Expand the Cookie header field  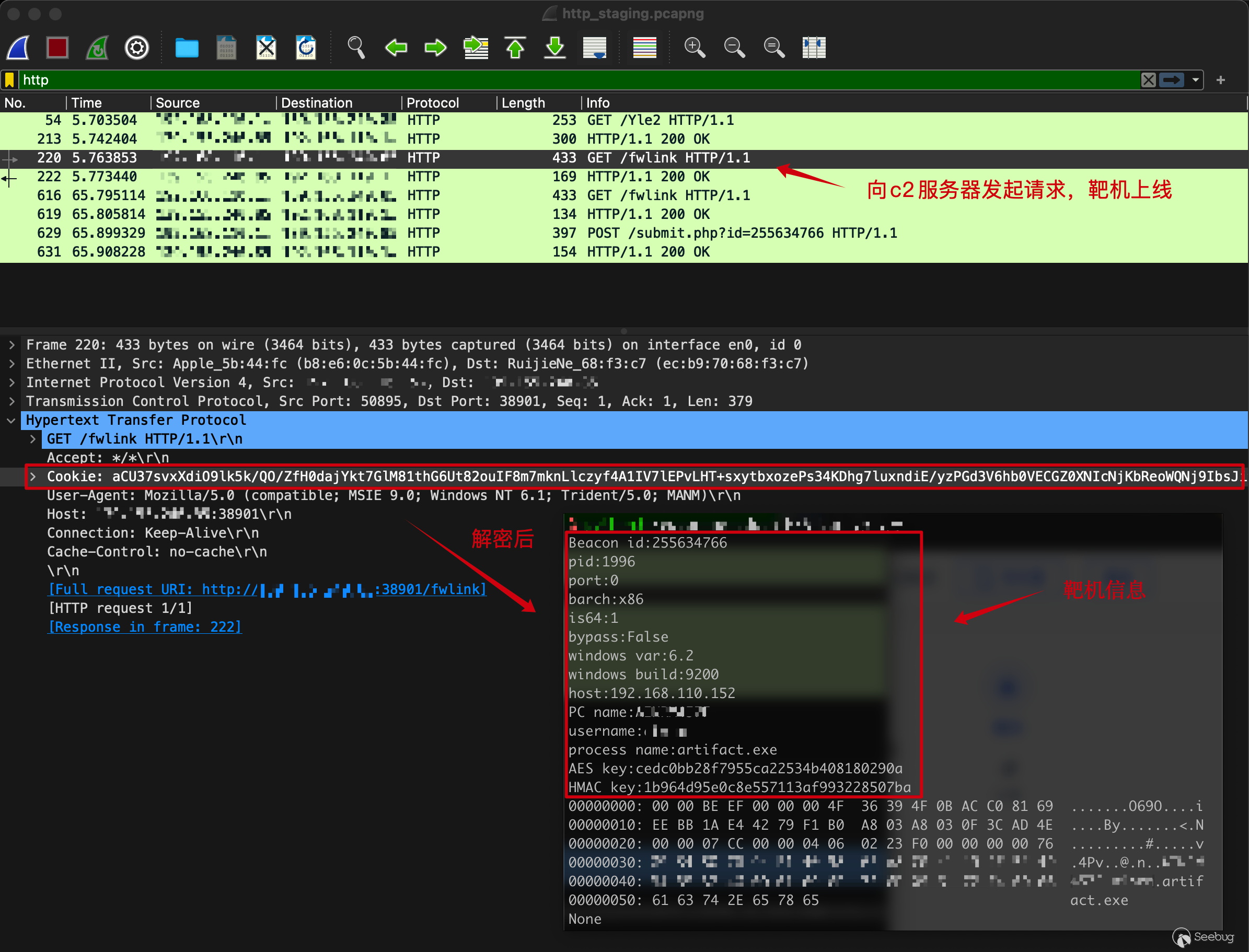(33, 477)
